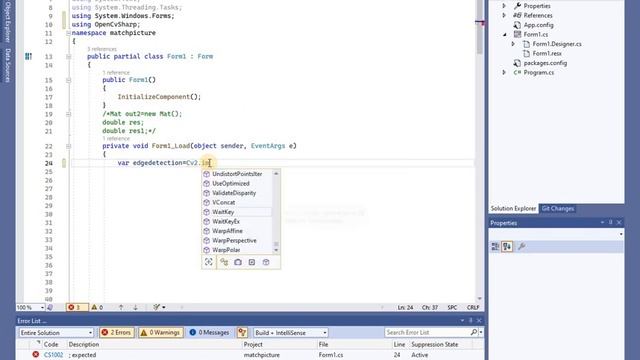Collapse Form1_Load method outlining box

pos(69,146)
